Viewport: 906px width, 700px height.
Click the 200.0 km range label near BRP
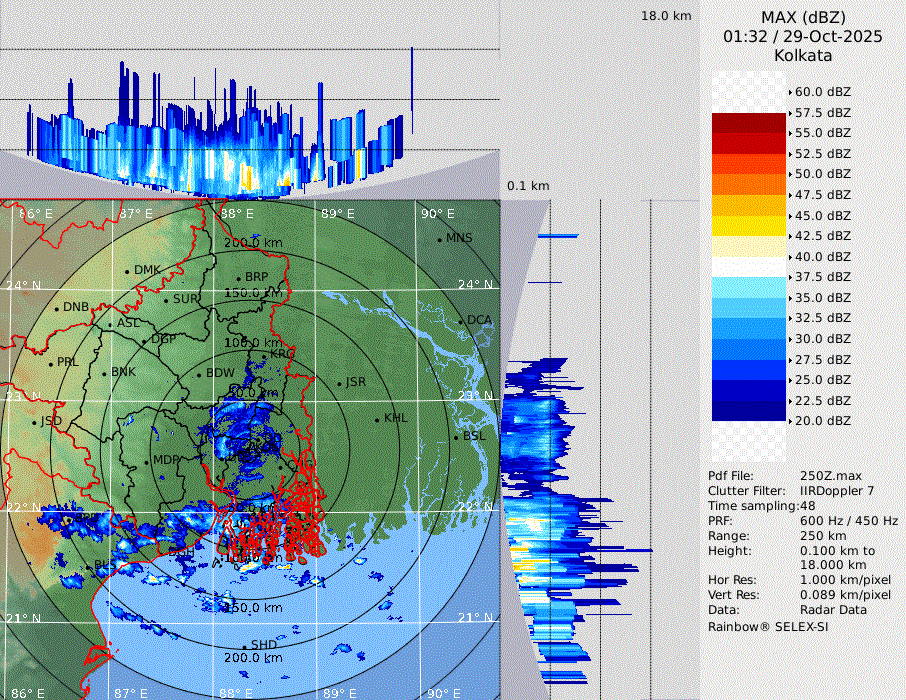[250, 243]
